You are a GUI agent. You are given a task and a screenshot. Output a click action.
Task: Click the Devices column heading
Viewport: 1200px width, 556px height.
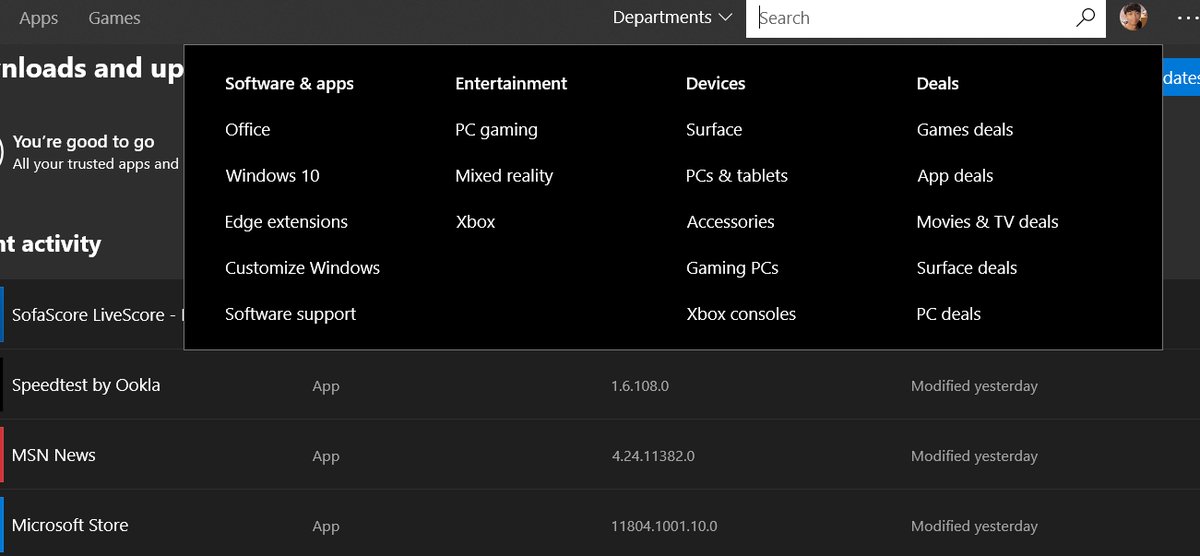(x=716, y=84)
